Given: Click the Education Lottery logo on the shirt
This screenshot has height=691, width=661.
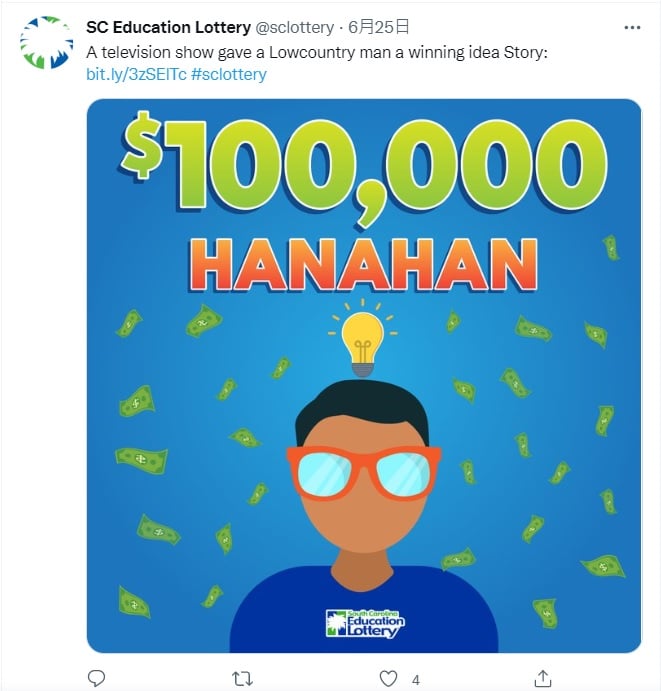Looking at the screenshot, I should (x=365, y=622).
